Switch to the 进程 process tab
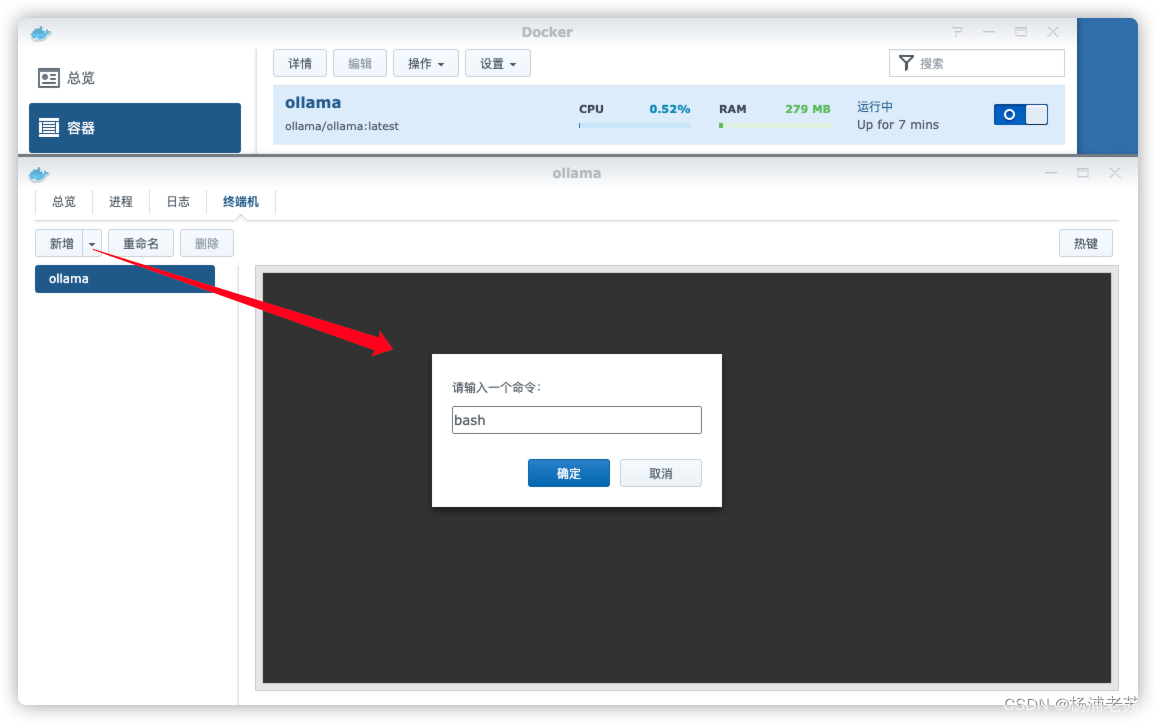This screenshot has width=1156, height=723. tap(121, 202)
